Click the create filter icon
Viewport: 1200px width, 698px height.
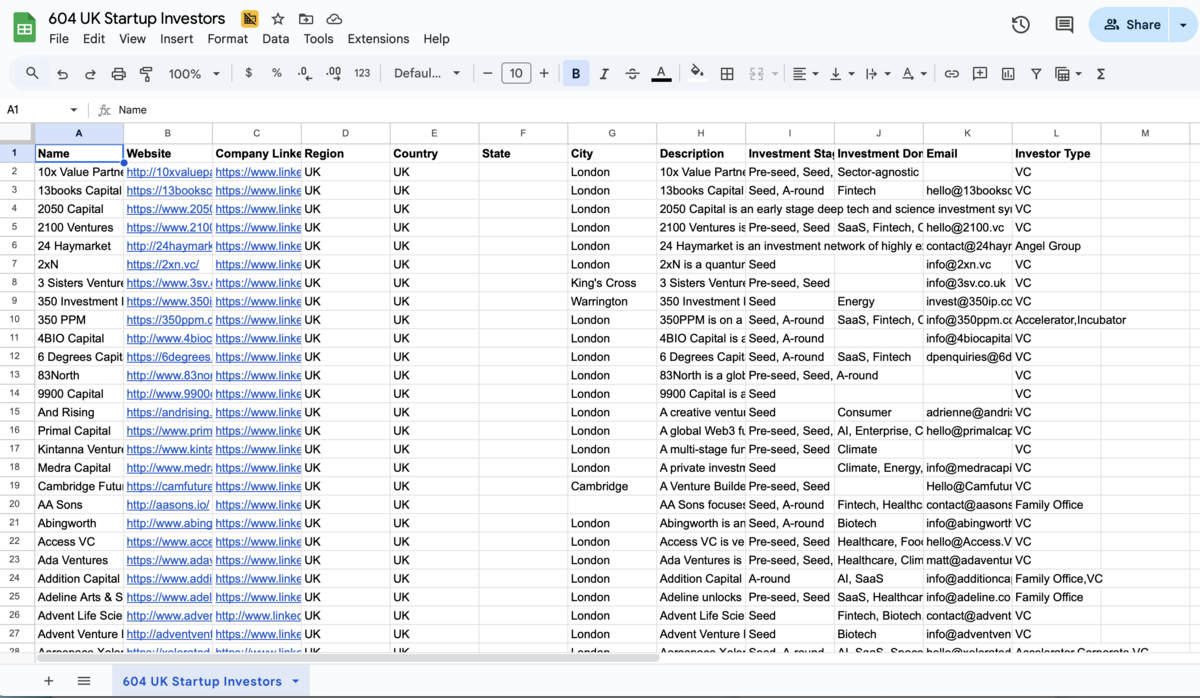pyautogui.click(x=1036, y=74)
